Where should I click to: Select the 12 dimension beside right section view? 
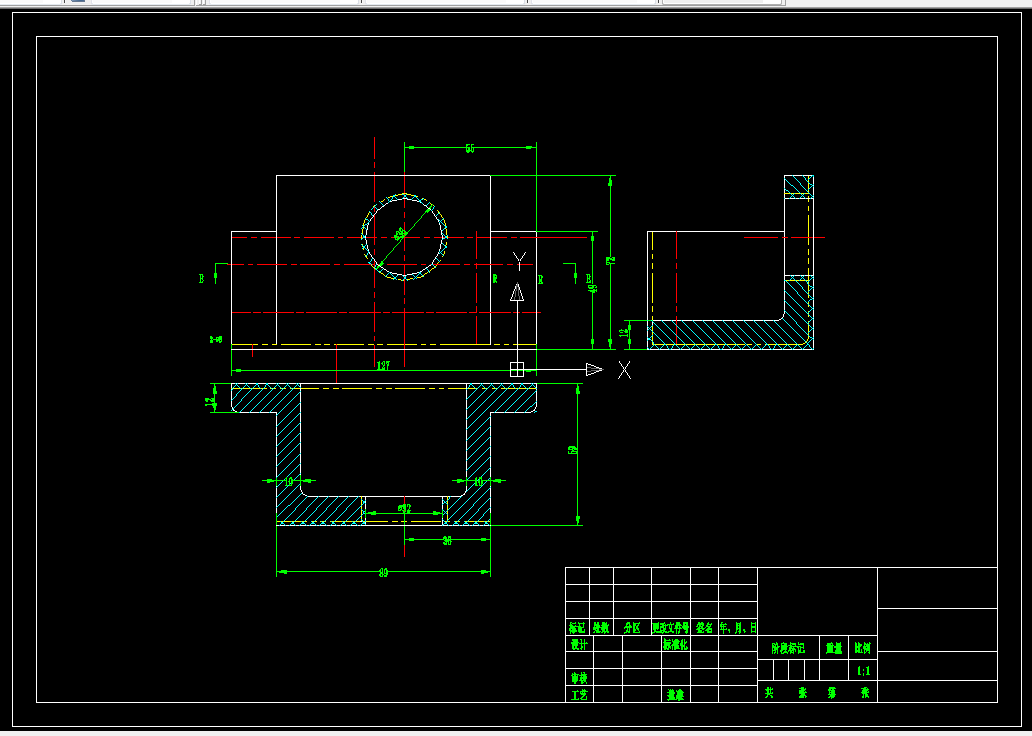pyautogui.click(x=624, y=332)
